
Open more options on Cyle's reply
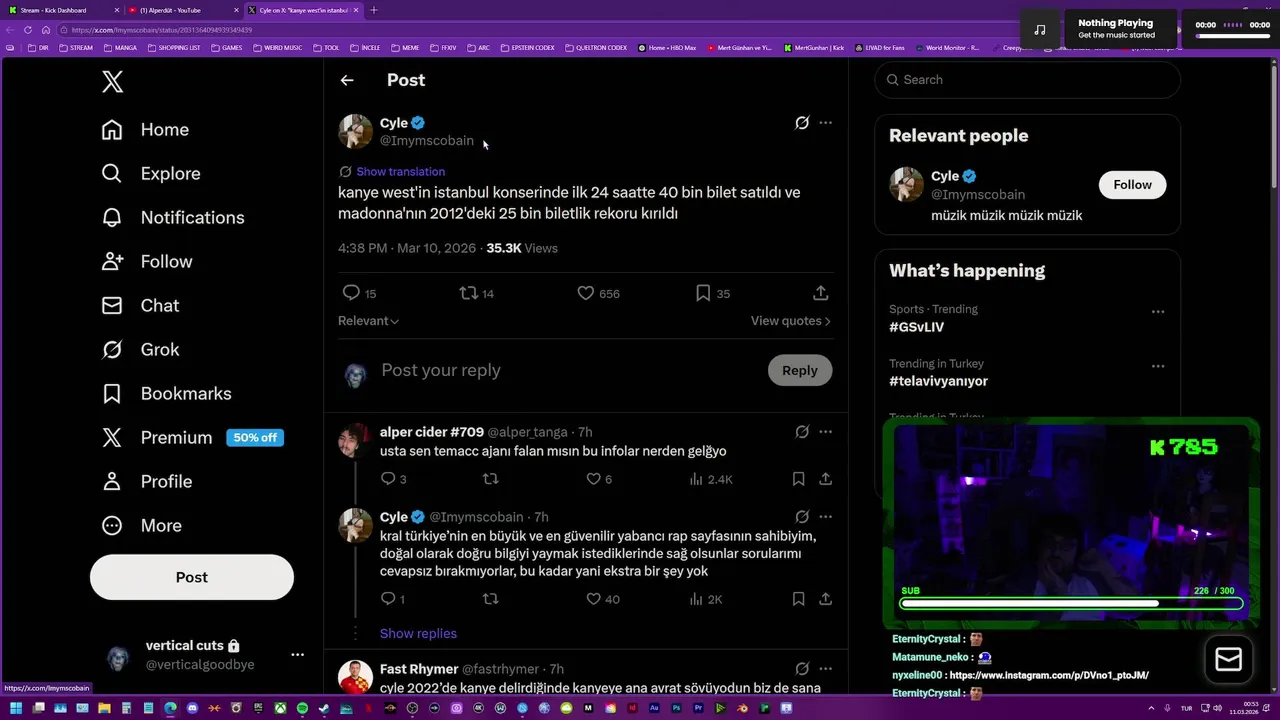tap(826, 517)
